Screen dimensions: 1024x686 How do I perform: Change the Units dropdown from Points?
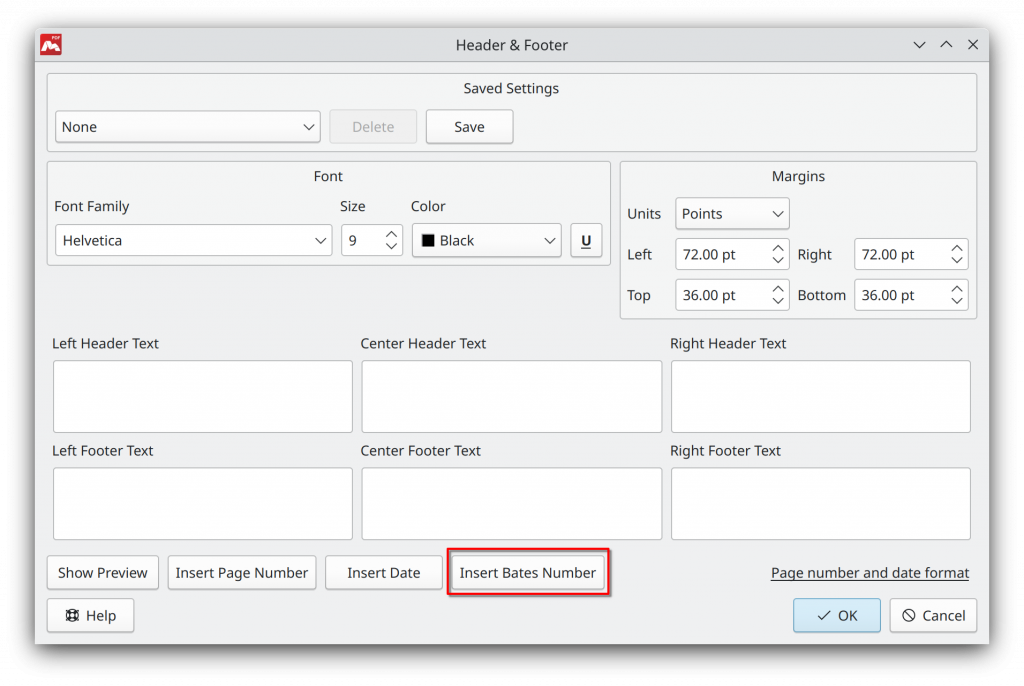(732, 214)
